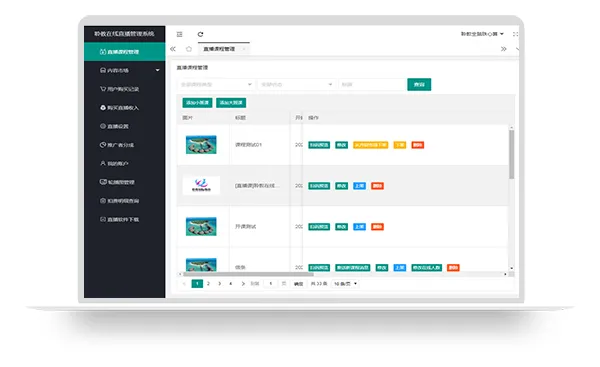
Task: Click the 修改在线人数 button in the last row
Action: 427,268
